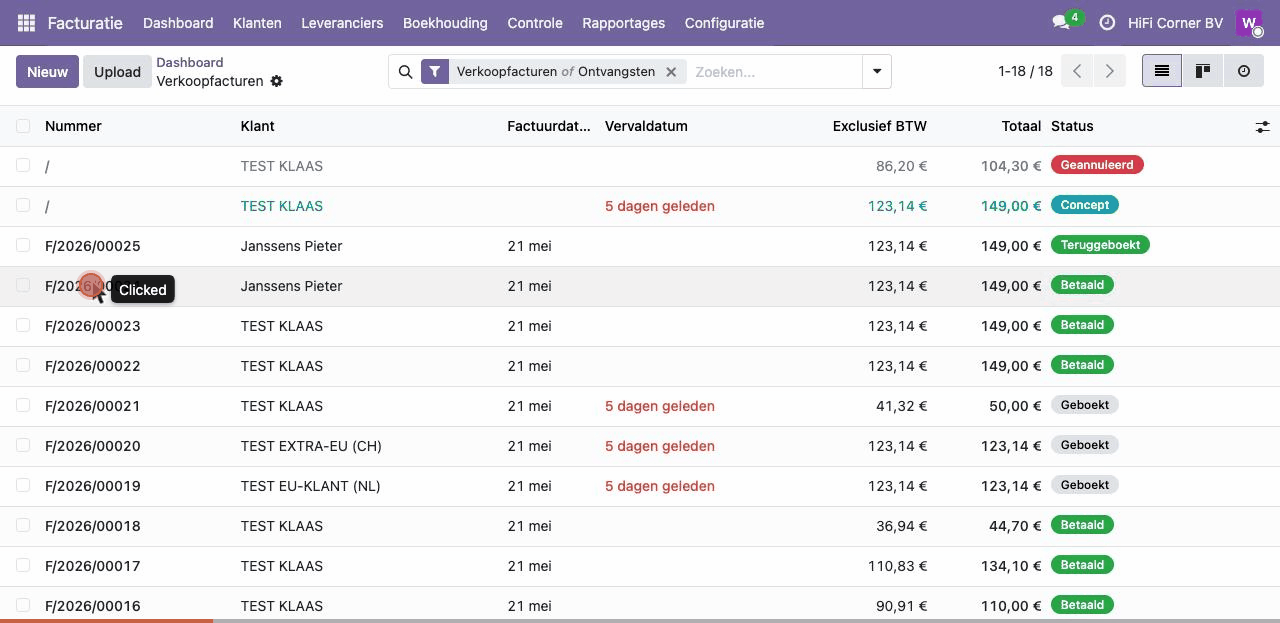The height and width of the screenshot is (623, 1280).
Task: Open the Klanten menu
Action: pyautogui.click(x=257, y=23)
